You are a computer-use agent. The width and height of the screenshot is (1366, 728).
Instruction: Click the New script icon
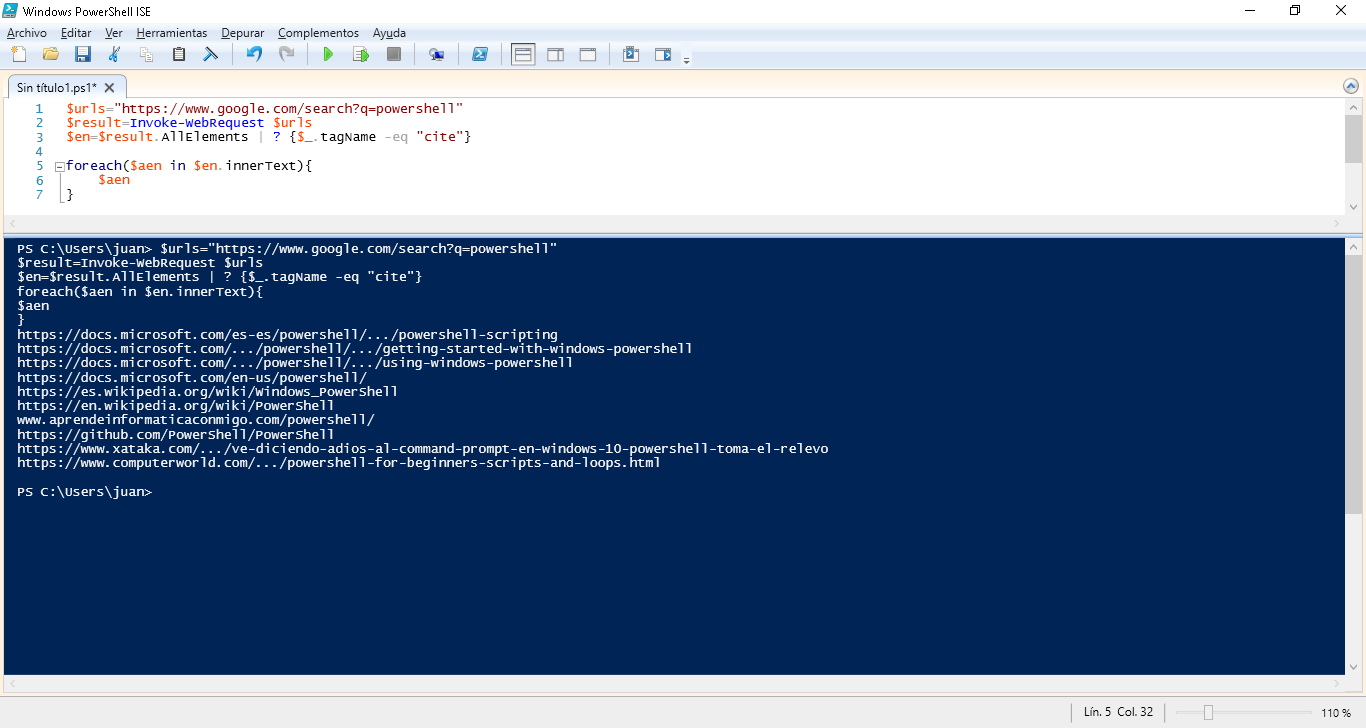point(19,54)
